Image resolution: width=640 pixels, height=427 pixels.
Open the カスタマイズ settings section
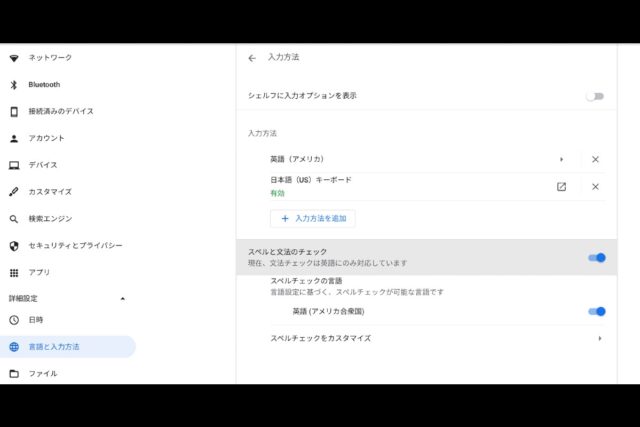(50, 191)
